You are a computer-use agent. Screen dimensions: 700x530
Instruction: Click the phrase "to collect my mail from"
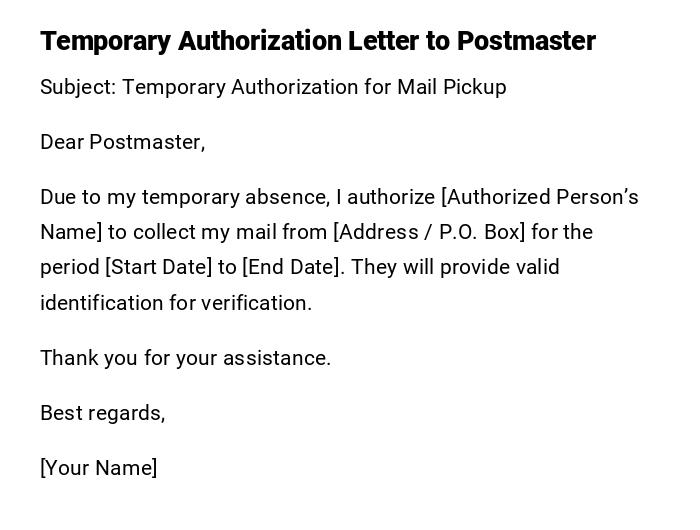pyautogui.click(x=217, y=232)
